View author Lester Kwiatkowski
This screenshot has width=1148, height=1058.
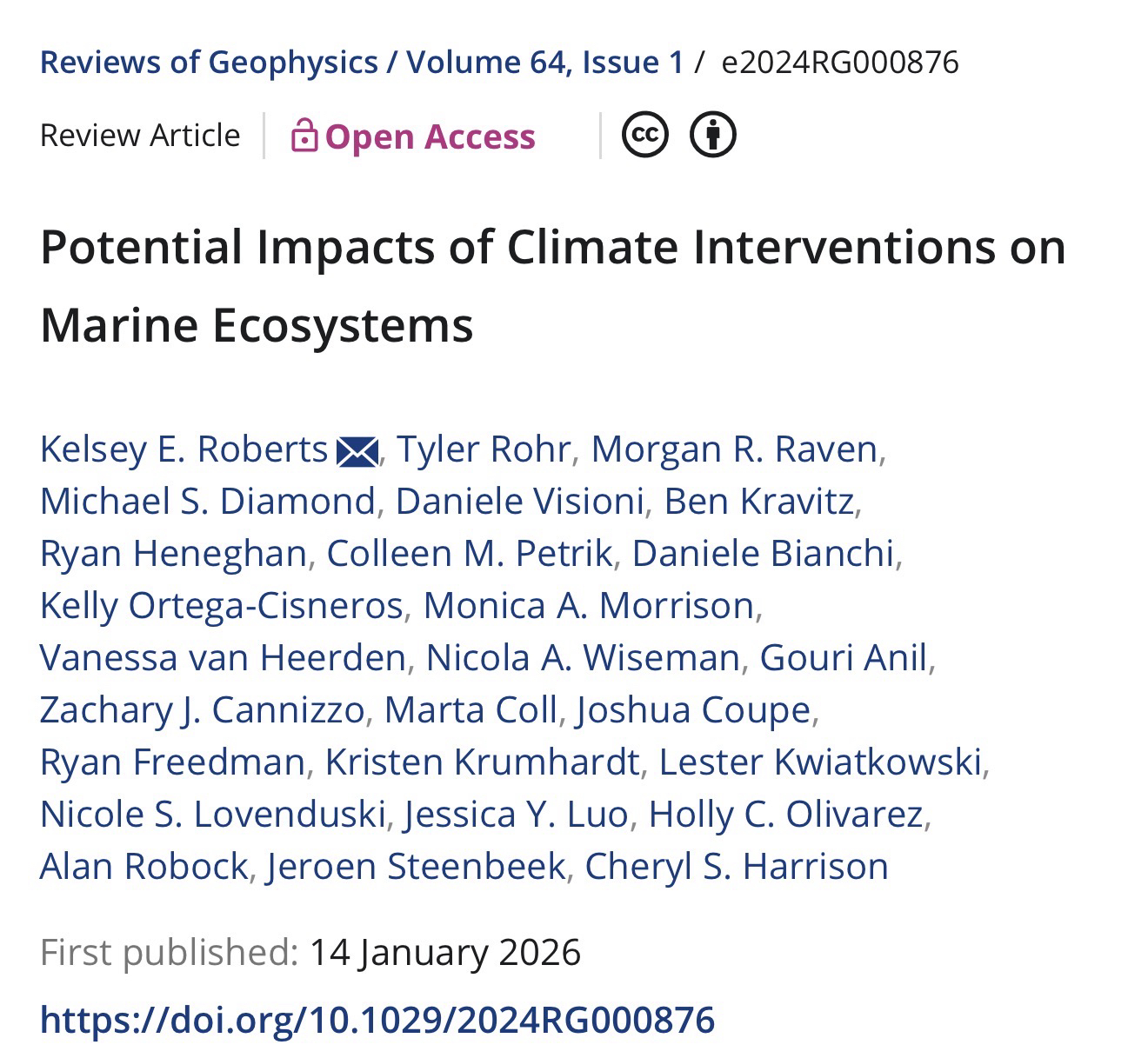[820, 762]
